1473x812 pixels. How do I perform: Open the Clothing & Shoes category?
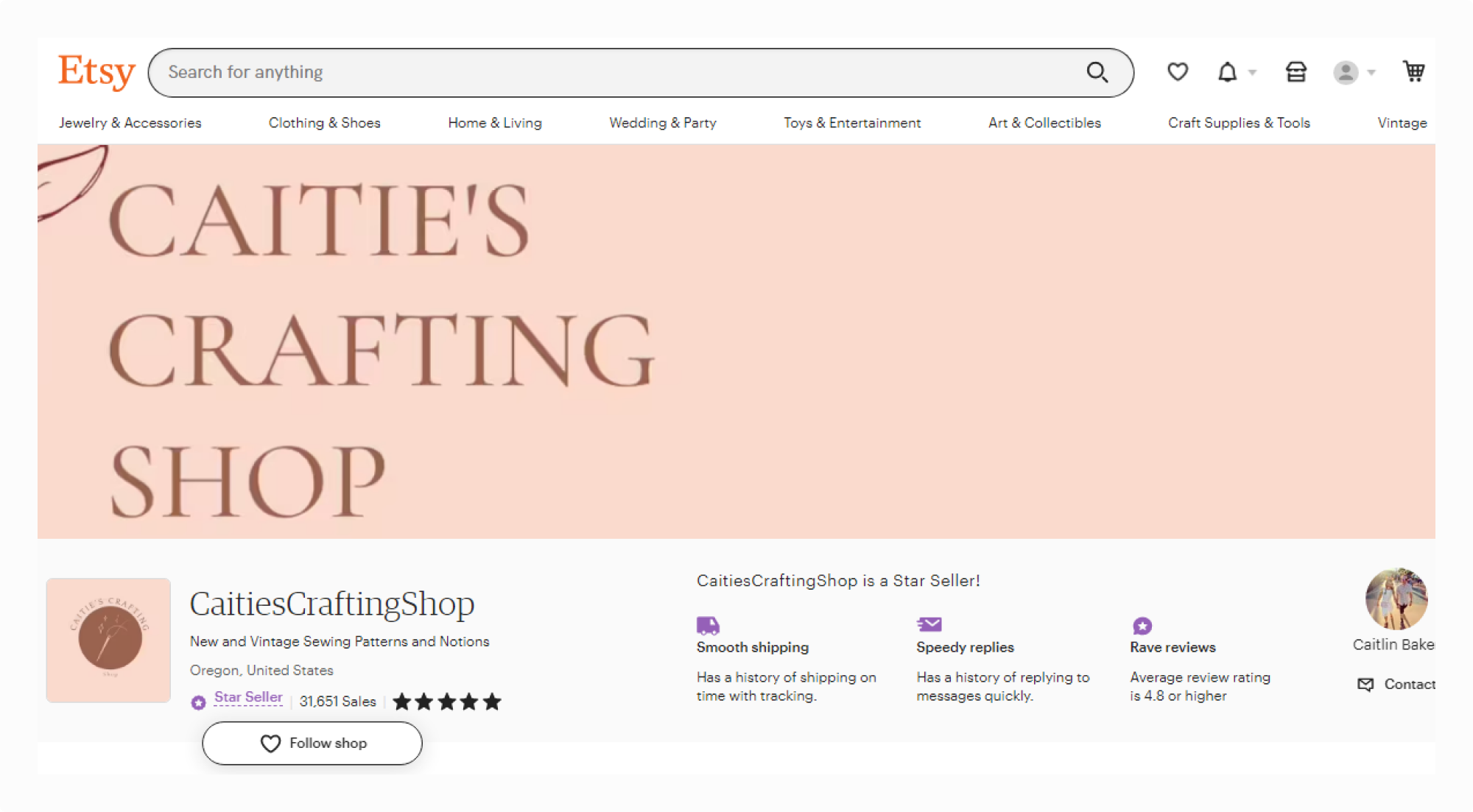(325, 123)
